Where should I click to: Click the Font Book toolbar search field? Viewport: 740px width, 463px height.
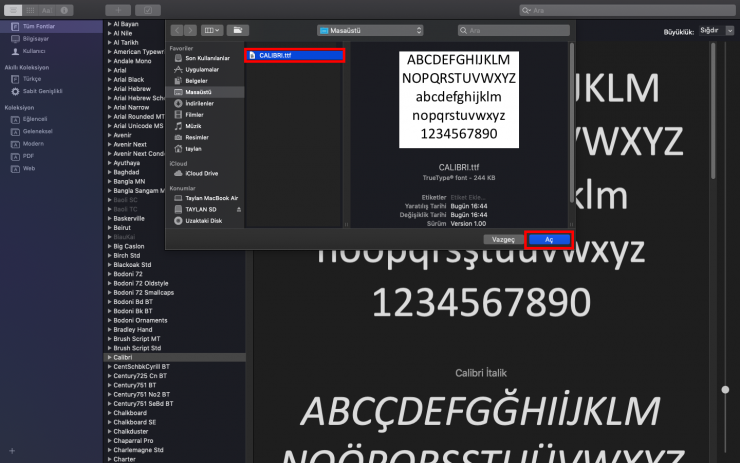point(627,10)
